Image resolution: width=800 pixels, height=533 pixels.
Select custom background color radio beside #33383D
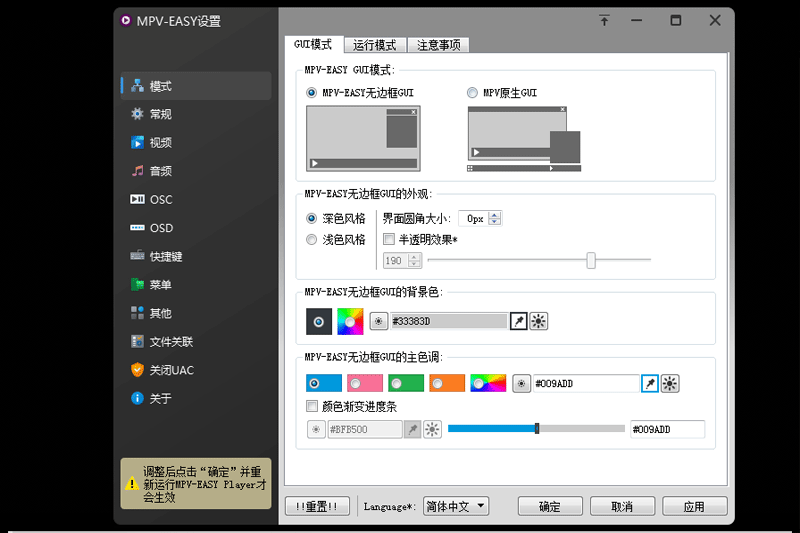coord(378,321)
